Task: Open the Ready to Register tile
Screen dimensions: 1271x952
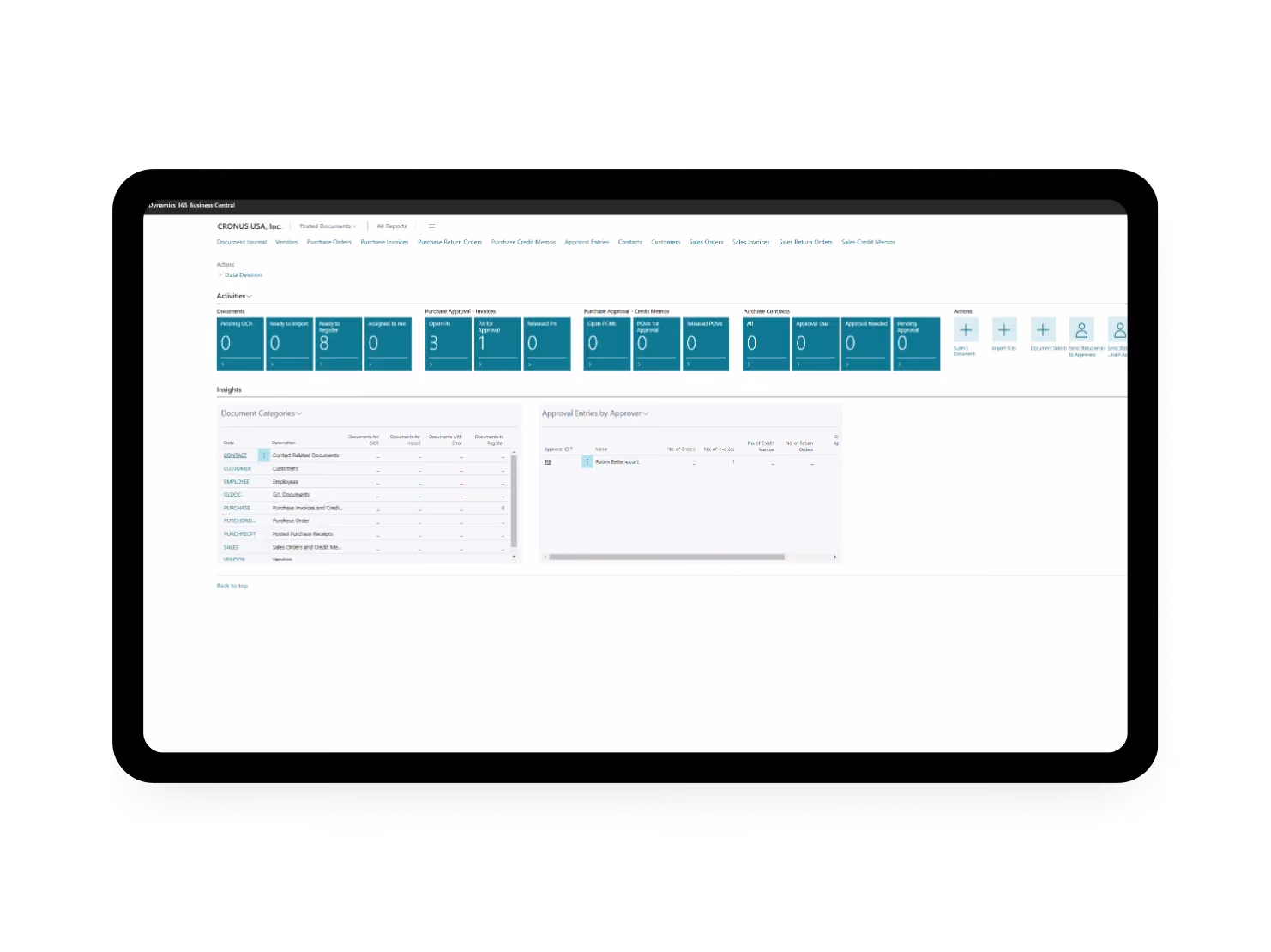Action: 339,344
